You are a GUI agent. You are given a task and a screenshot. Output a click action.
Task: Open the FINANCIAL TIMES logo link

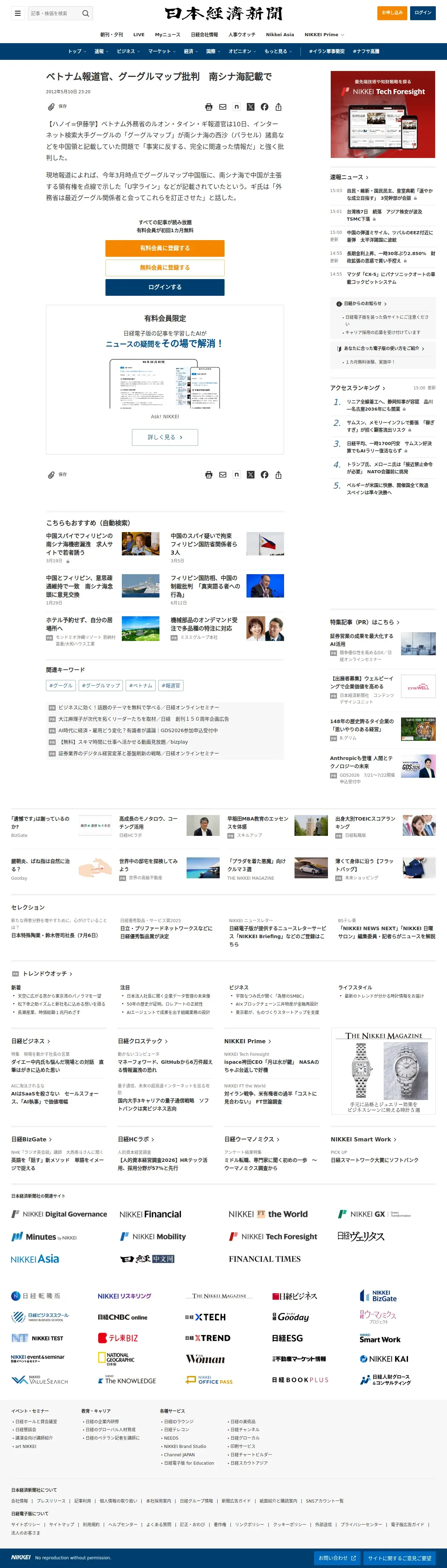265,1259
